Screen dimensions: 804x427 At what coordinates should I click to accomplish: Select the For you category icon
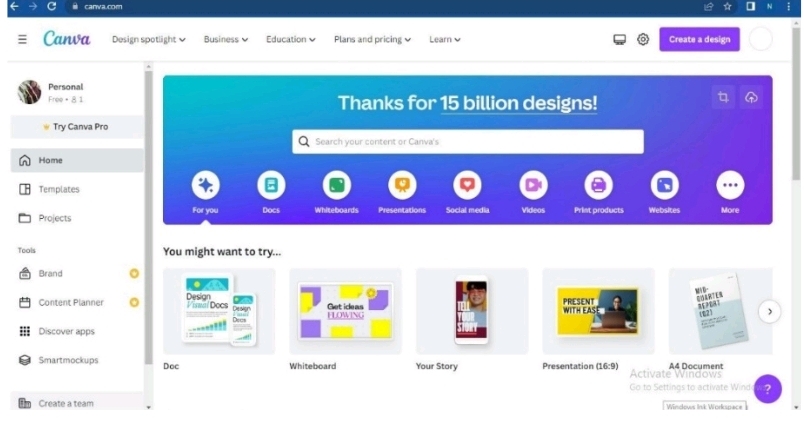(x=206, y=185)
